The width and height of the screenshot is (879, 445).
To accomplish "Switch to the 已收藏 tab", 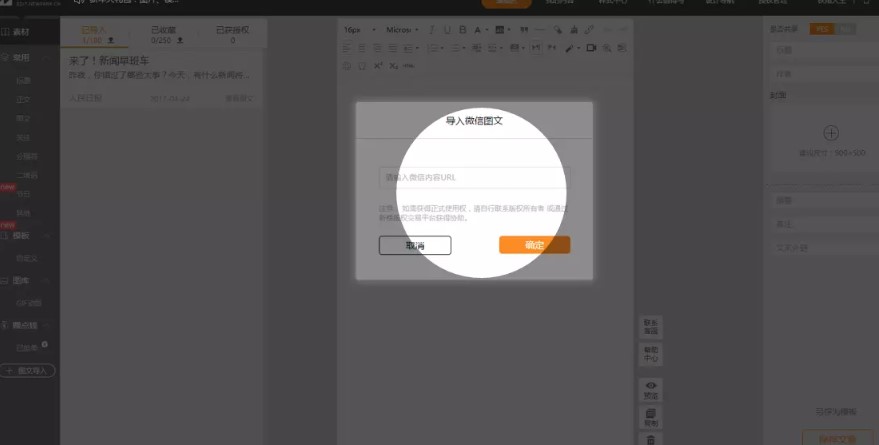I will click(x=162, y=36).
